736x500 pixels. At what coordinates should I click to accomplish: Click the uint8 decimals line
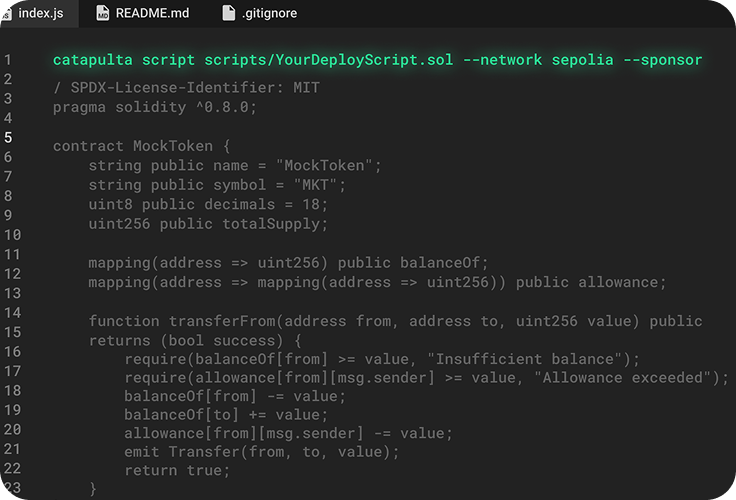208,204
